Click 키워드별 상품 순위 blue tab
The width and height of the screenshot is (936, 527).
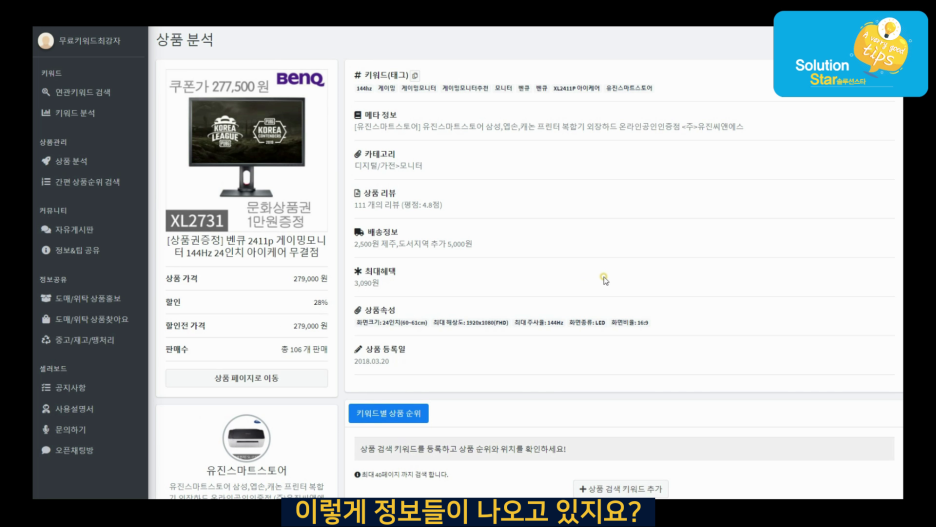tap(389, 413)
